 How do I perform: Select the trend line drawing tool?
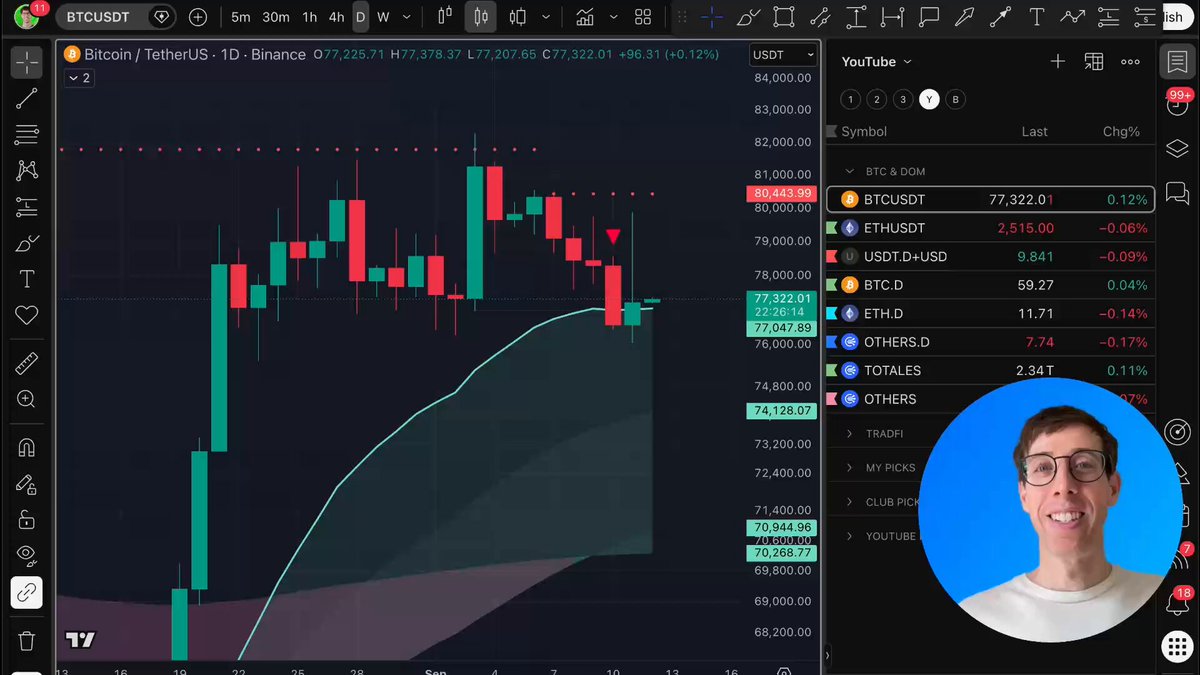pyautogui.click(x=27, y=98)
